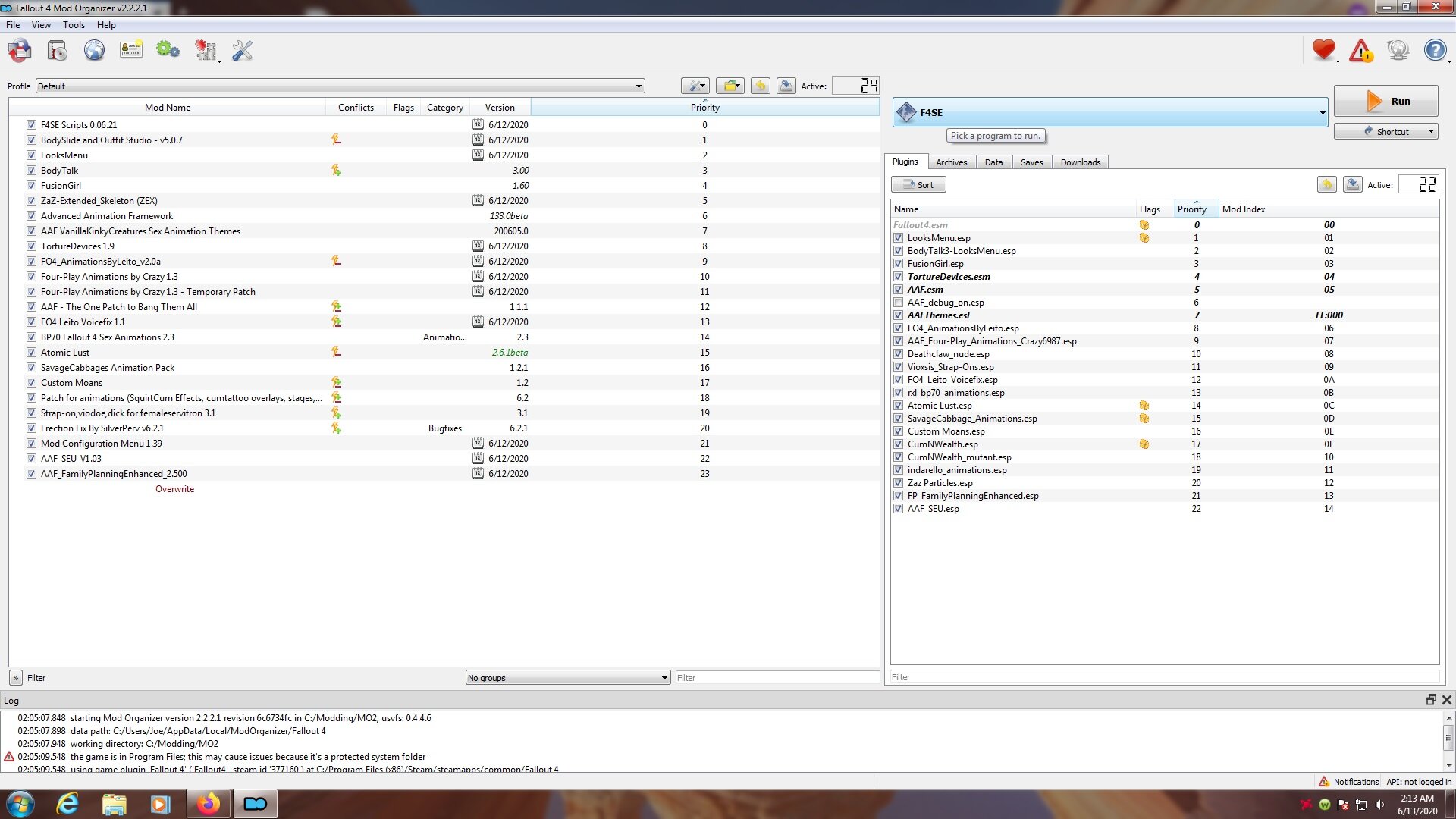Open the wrench list options dropdown
Screen dimensions: 1456x819
coord(695,86)
